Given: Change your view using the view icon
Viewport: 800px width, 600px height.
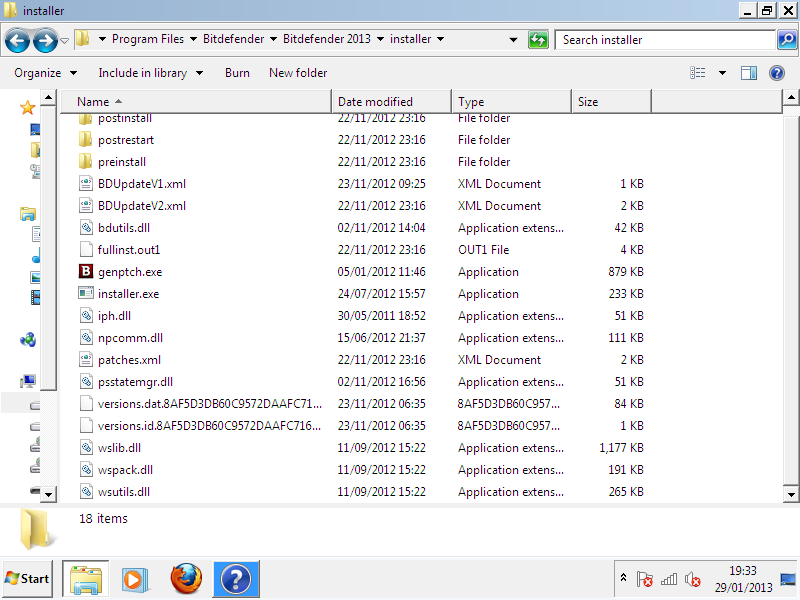Looking at the screenshot, I should coord(697,73).
